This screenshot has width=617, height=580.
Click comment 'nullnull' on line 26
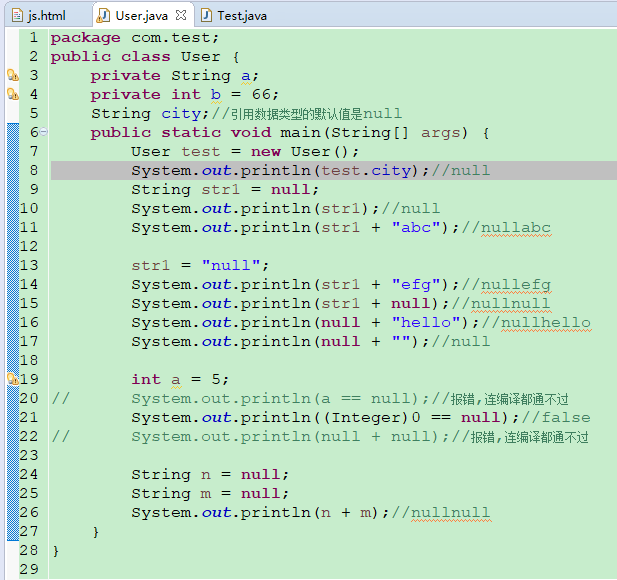pyautogui.click(x=451, y=512)
